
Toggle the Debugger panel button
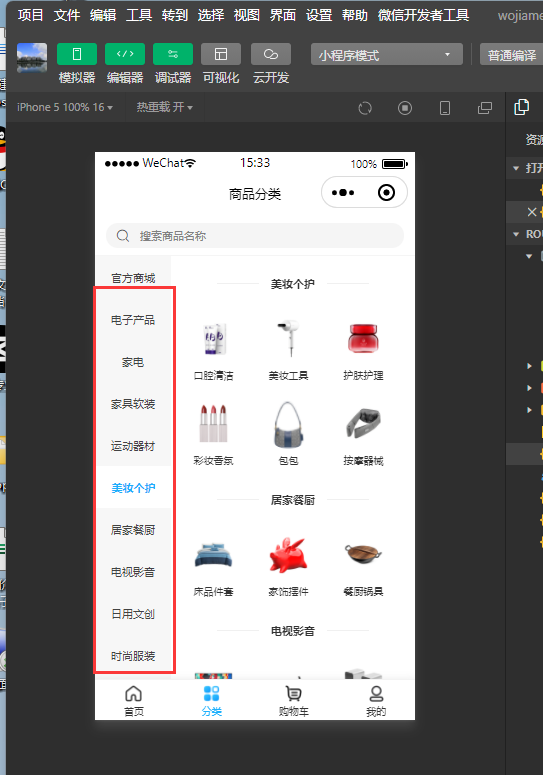point(173,54)
